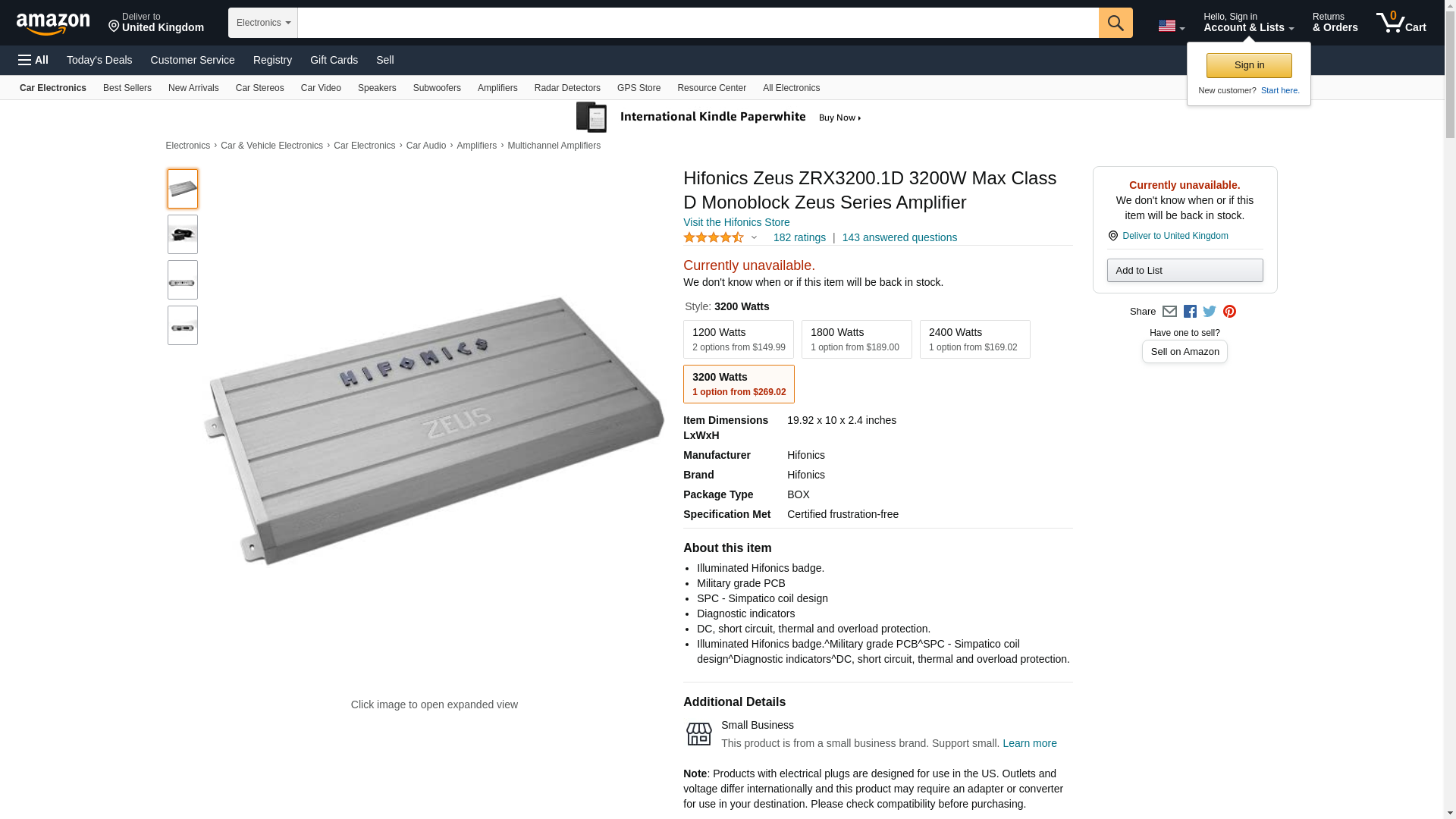Screen dimensions: 1456x819
Task: Open the Amazon logo home link
Action: point(53,24)
